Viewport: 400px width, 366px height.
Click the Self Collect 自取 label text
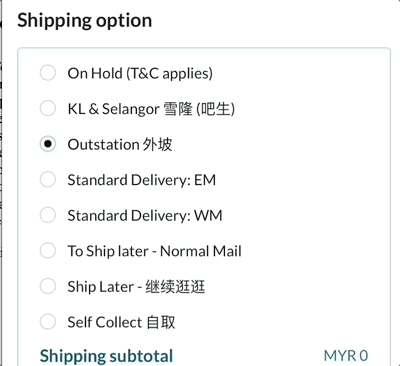tap(121, 322)
